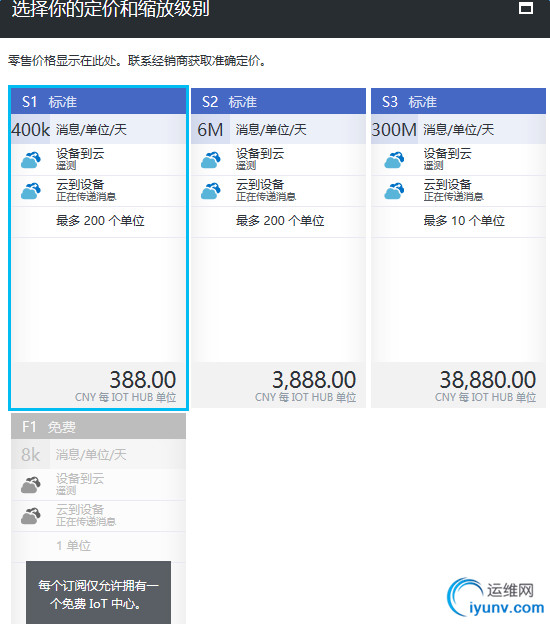Click the 每个订阅仅允许拥有一个免费 IoT 中心 notice

98,595
